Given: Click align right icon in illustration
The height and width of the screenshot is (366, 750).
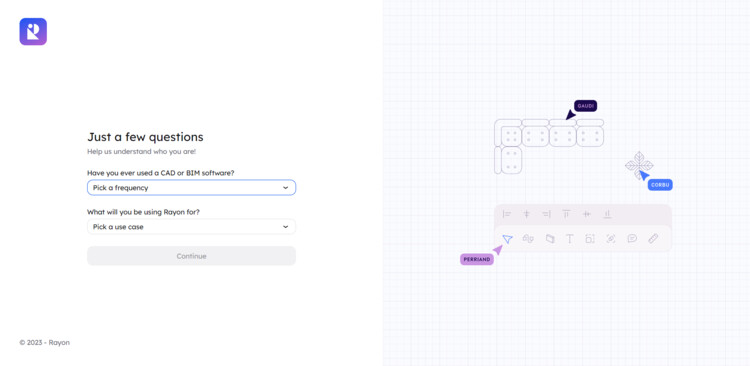Looking at the screenshot, I should point(546,214).
